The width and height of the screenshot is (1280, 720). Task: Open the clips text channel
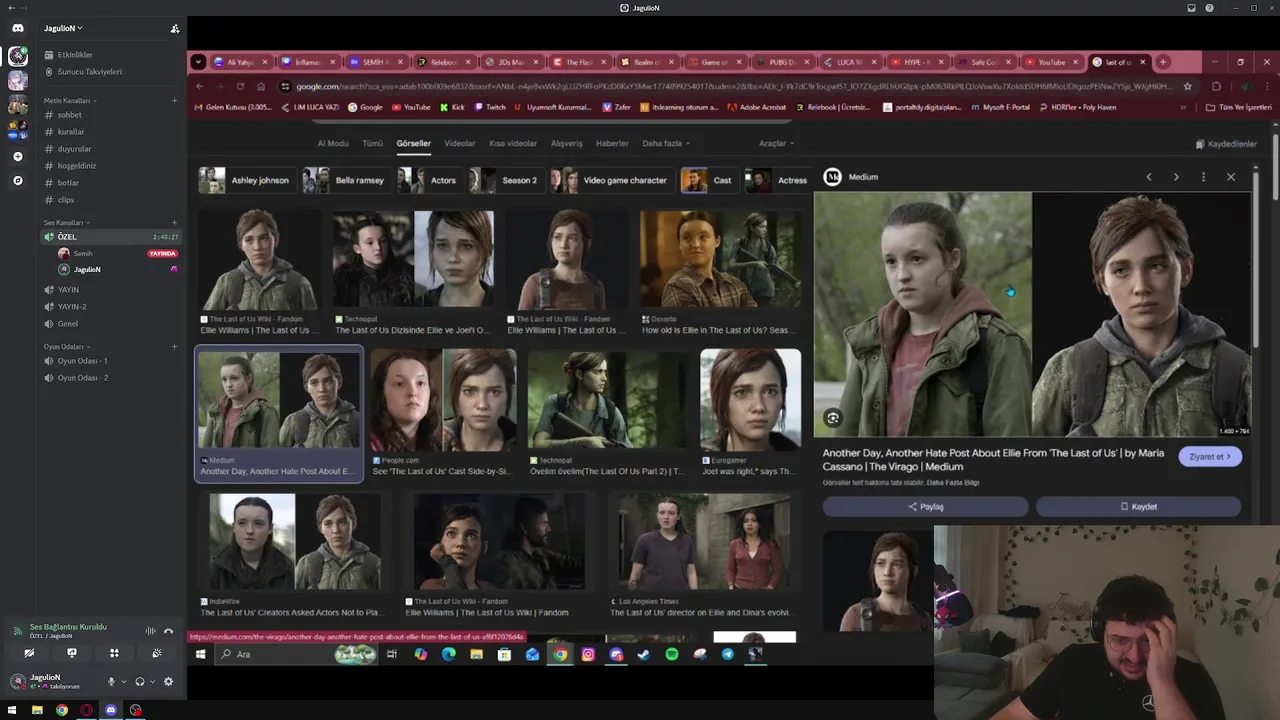tap(65, 200)
